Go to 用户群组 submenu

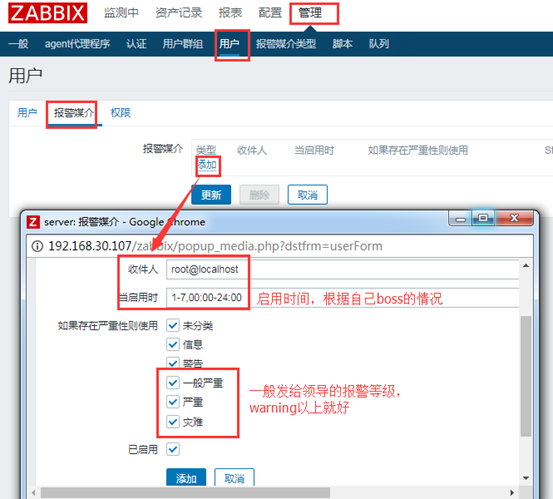pos(183,44)
